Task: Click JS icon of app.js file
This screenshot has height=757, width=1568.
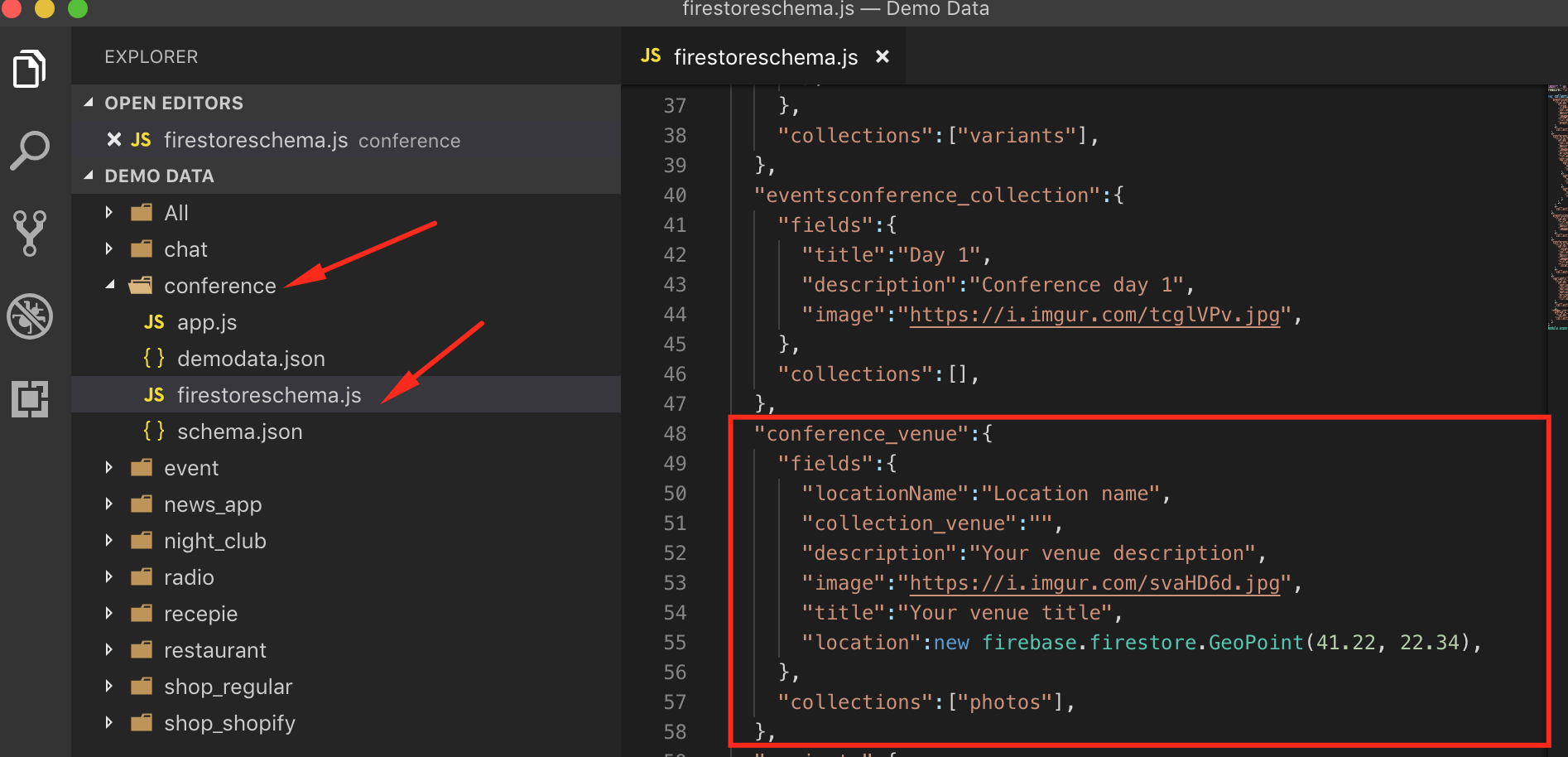Action: [154, 322]
